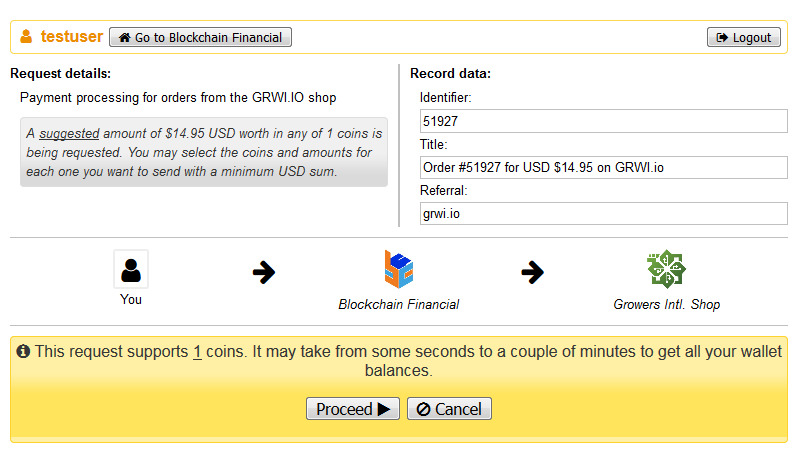Log out using the Logout button
The image size is (798, 466).
pyautogui.click(x=744, y=37)
